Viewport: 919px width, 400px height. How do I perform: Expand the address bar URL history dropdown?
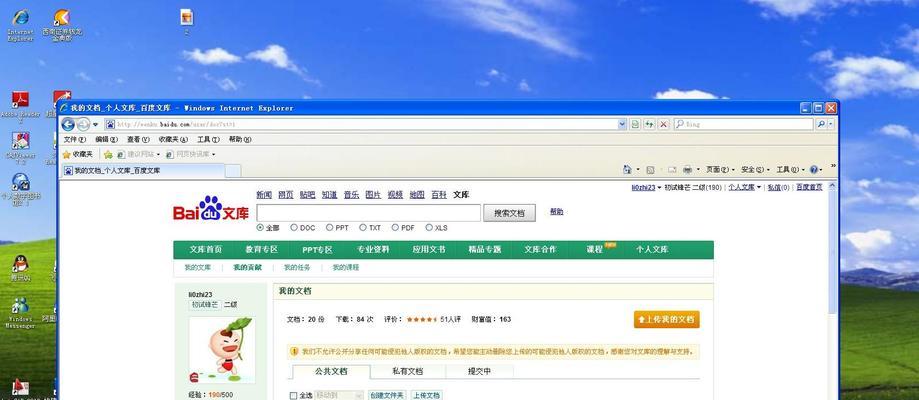coord(622,124)
